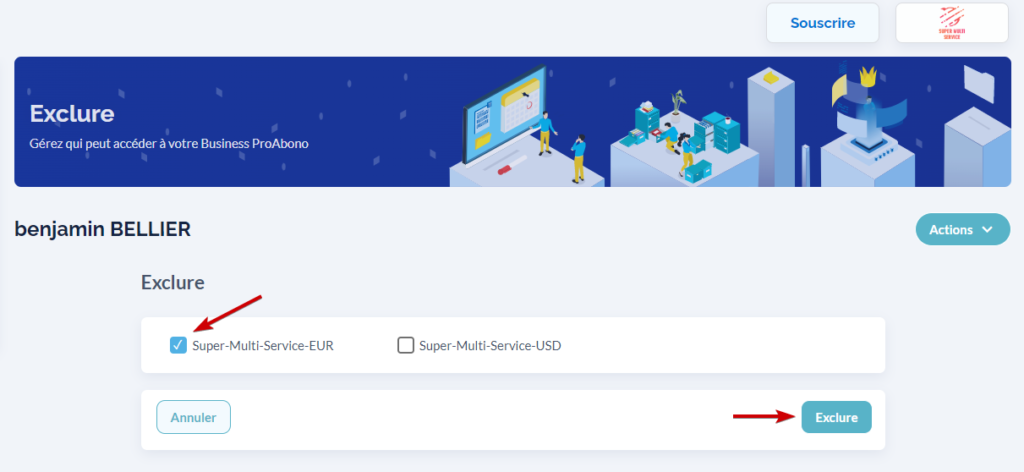Click the chevron arrow on Actions
The height and width of the screenshot is (472, 1024).
click(987, 229)
